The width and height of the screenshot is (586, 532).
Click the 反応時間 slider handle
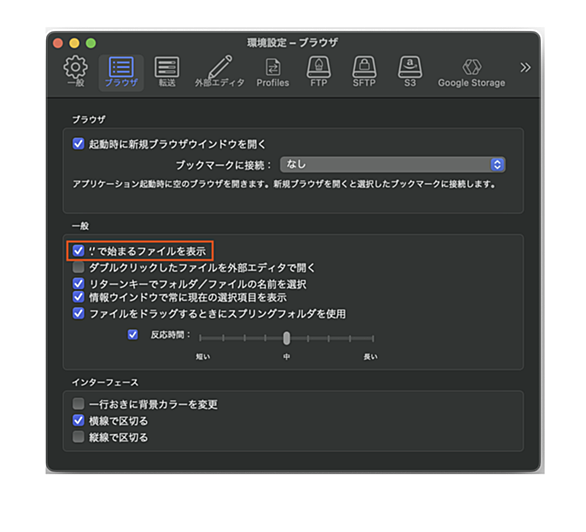(286, 338)
